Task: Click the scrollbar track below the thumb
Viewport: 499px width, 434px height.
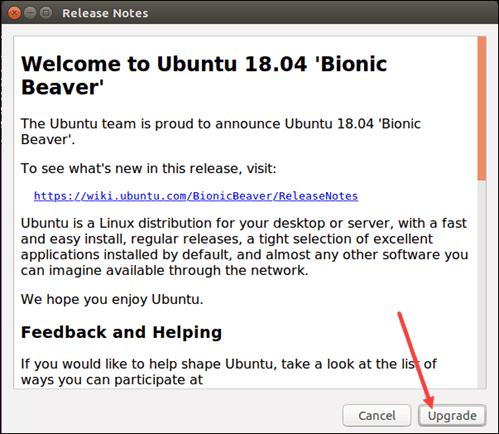Action: tap(481, 284)
